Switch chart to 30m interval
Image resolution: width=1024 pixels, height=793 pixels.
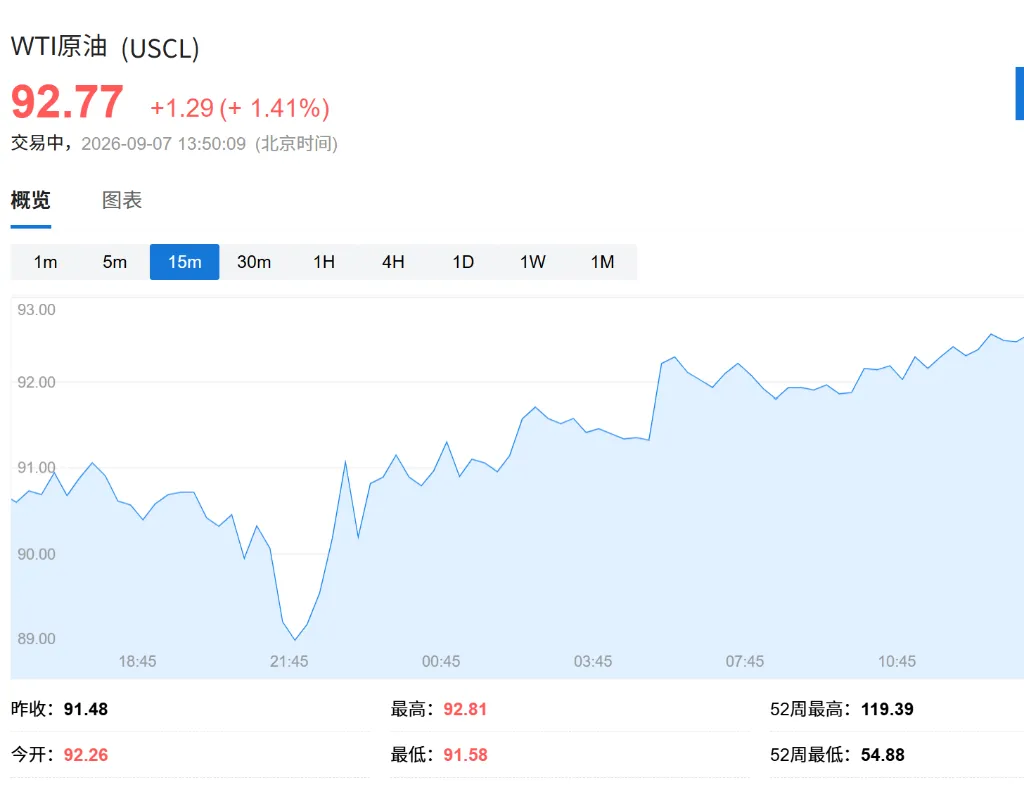click(x=254, y=262)
